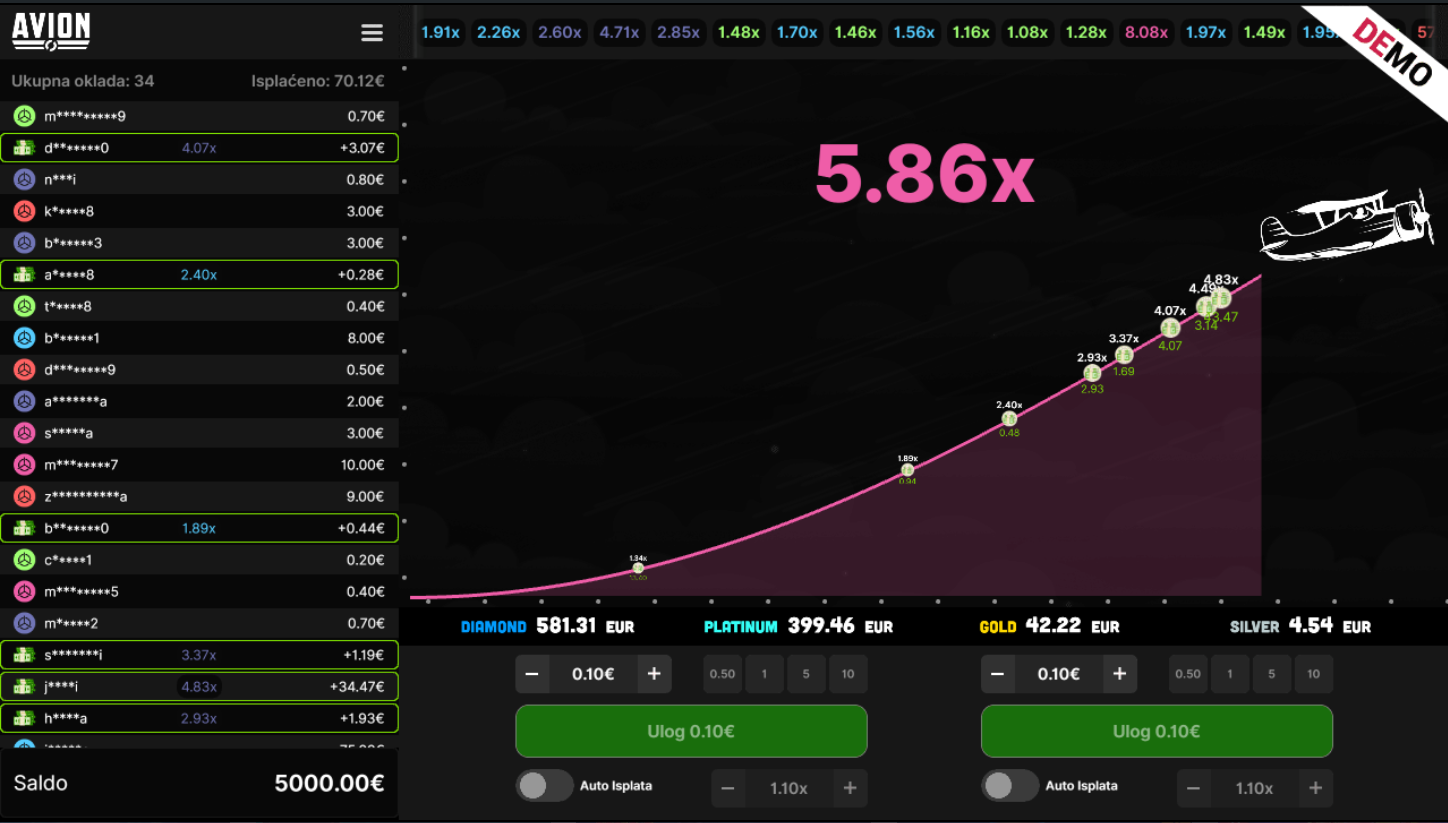Increase left auto cashout multiplier 1.10x
Screen dimensions: 1448x823
[850, 788]
